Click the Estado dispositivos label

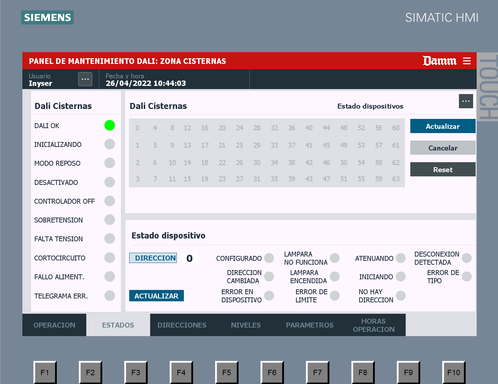tap(370, 106)
